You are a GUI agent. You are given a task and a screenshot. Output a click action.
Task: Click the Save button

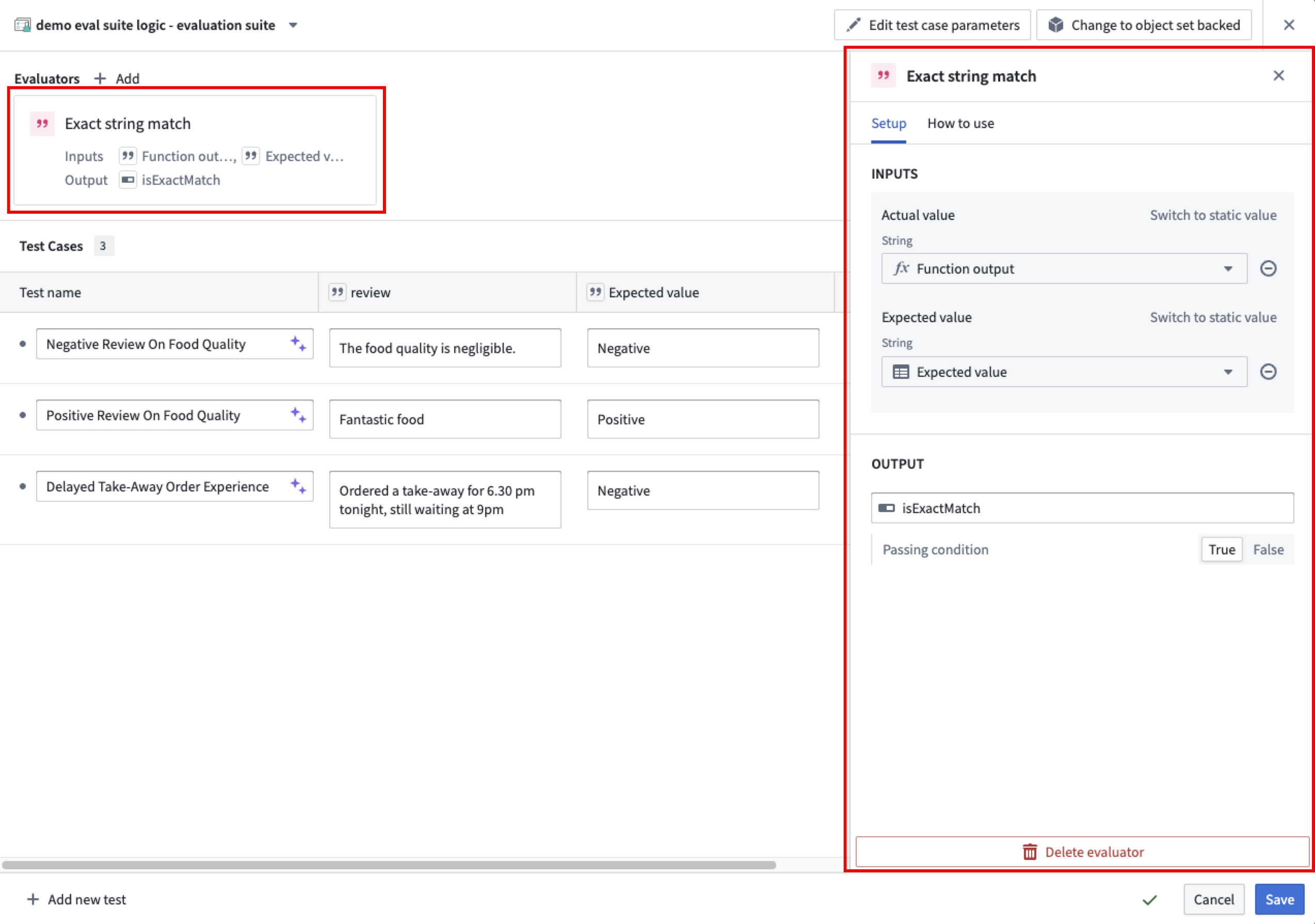tap(1279, 899)
